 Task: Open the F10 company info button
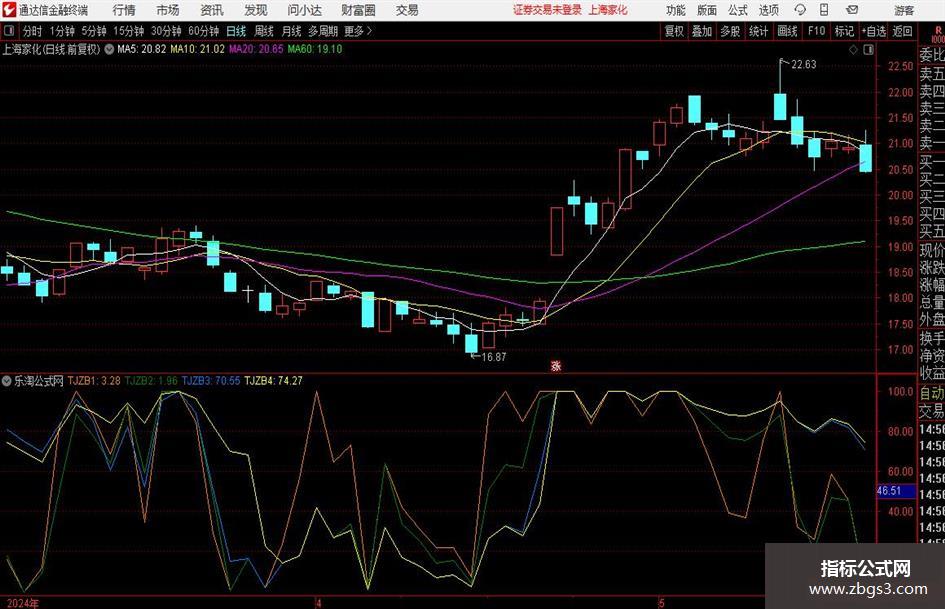(816, 31)
